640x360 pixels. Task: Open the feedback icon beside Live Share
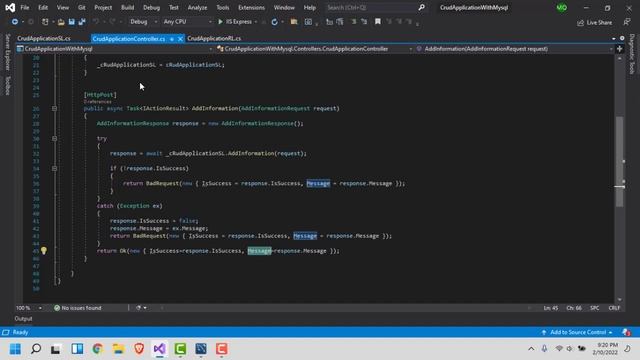click(x=627, y=22)
